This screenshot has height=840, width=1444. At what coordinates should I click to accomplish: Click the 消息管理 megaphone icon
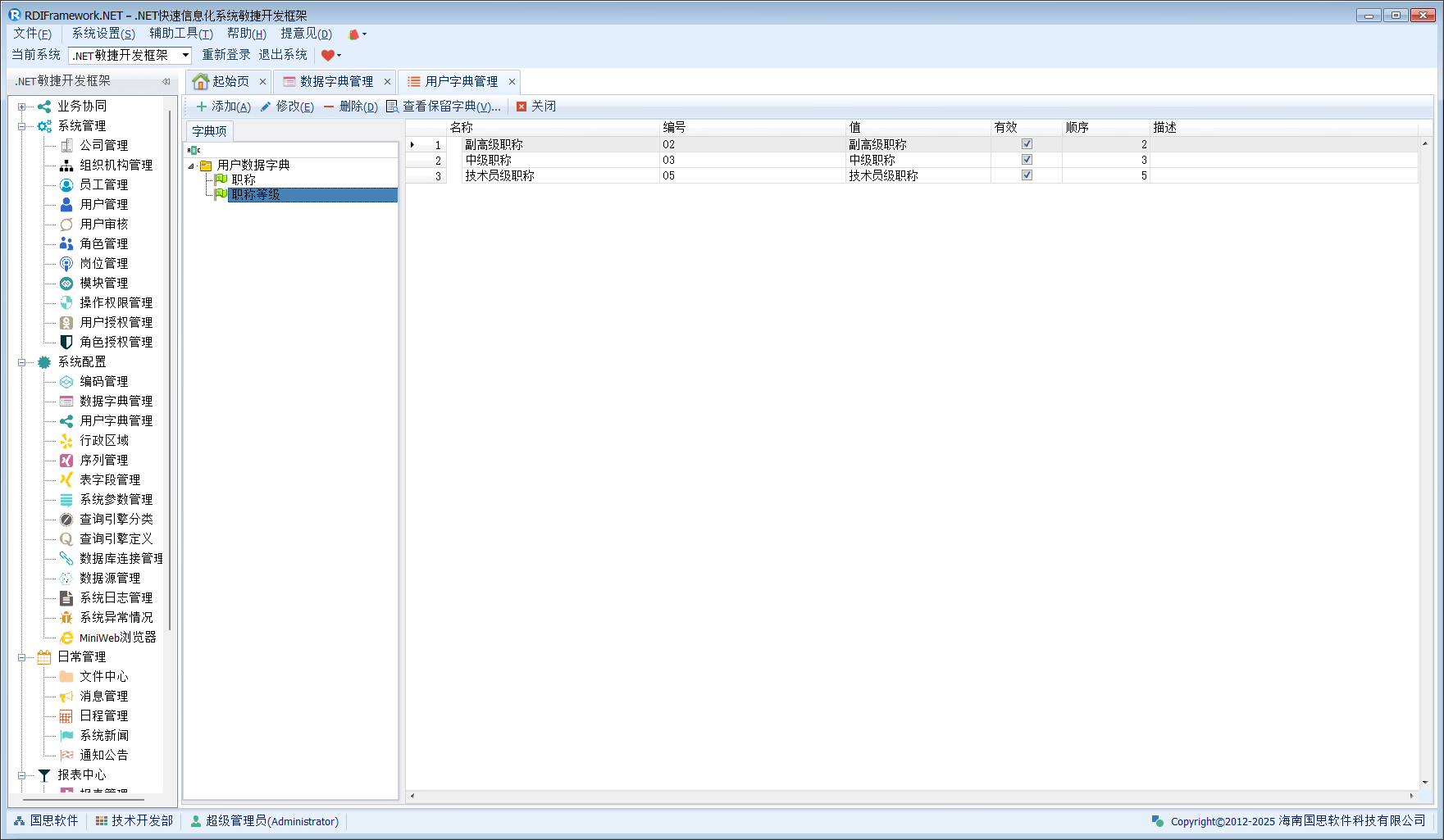click(x=66, y=697)
